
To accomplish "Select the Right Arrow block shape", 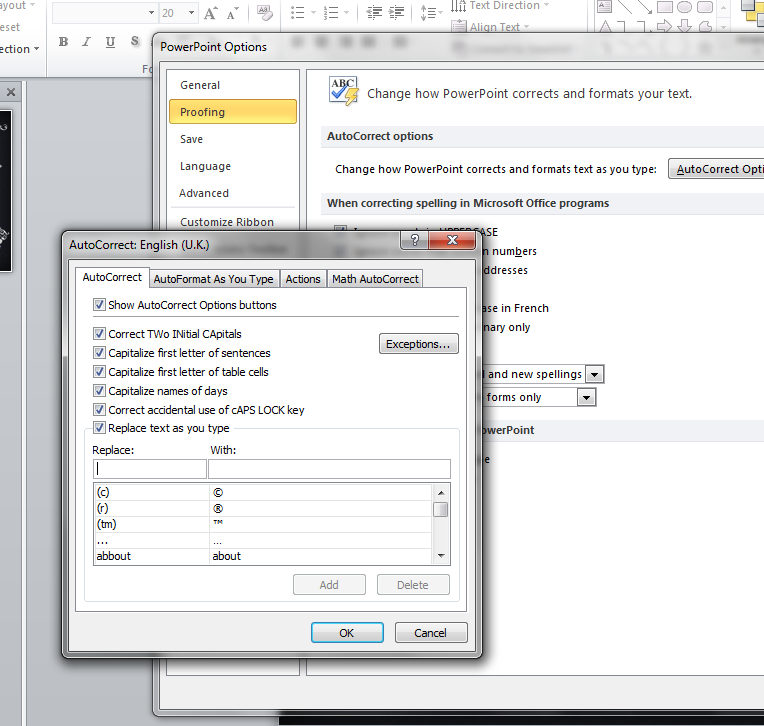I will click(x=665, y=26).
